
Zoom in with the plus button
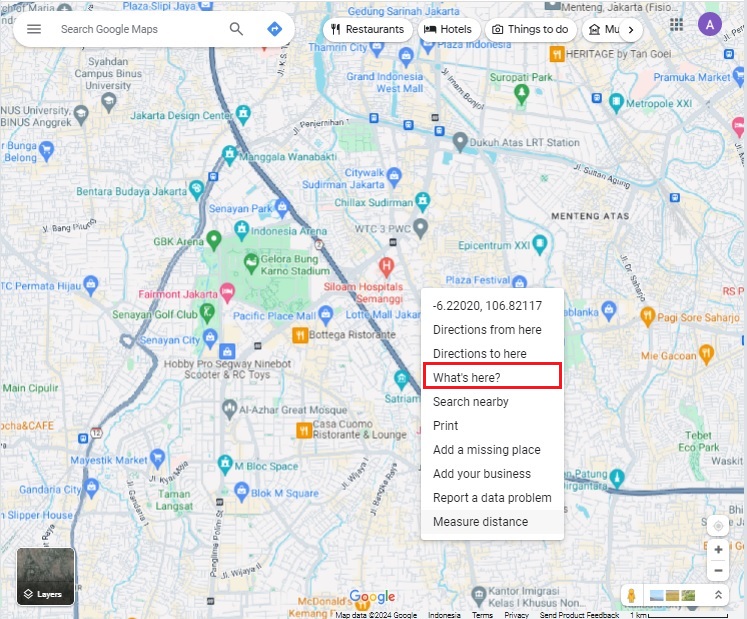click(x=718, y=549)
